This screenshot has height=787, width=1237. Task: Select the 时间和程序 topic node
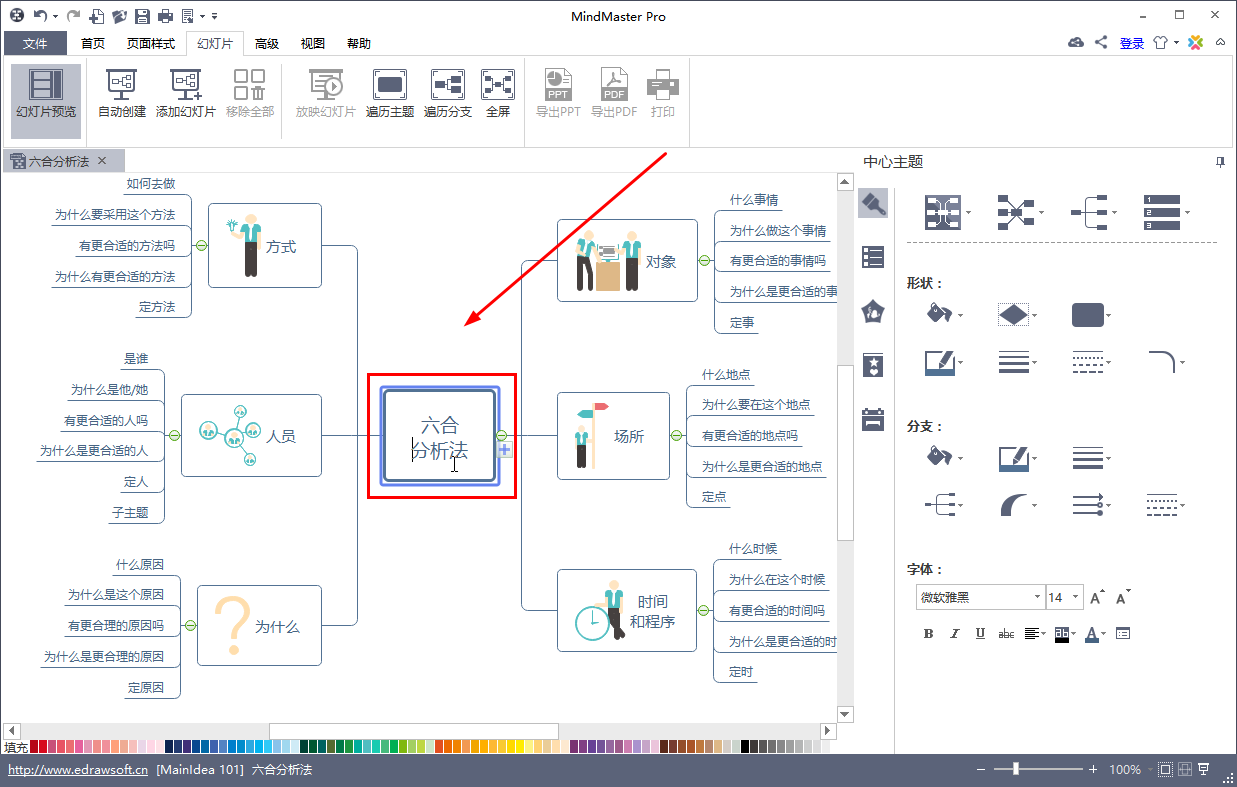pyautogui.click(x=627, y=610)
